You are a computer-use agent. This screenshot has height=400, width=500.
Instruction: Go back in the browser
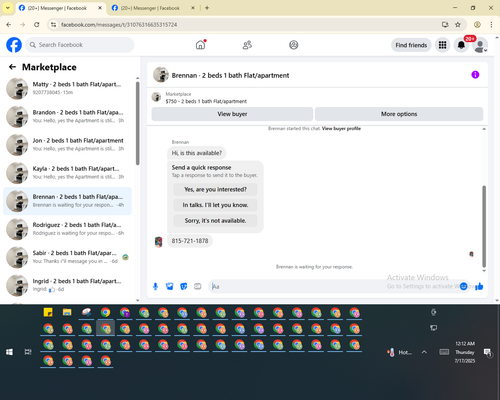point(9,25)
